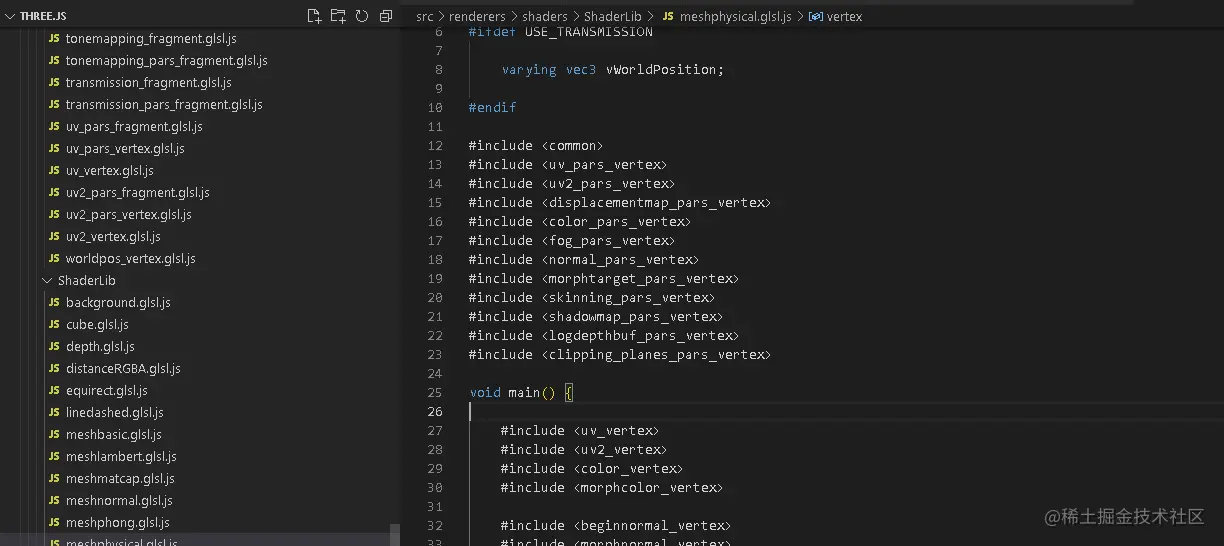Open cube.glsl.js file
The image size is (1224, 546).
tap(97, 325)
